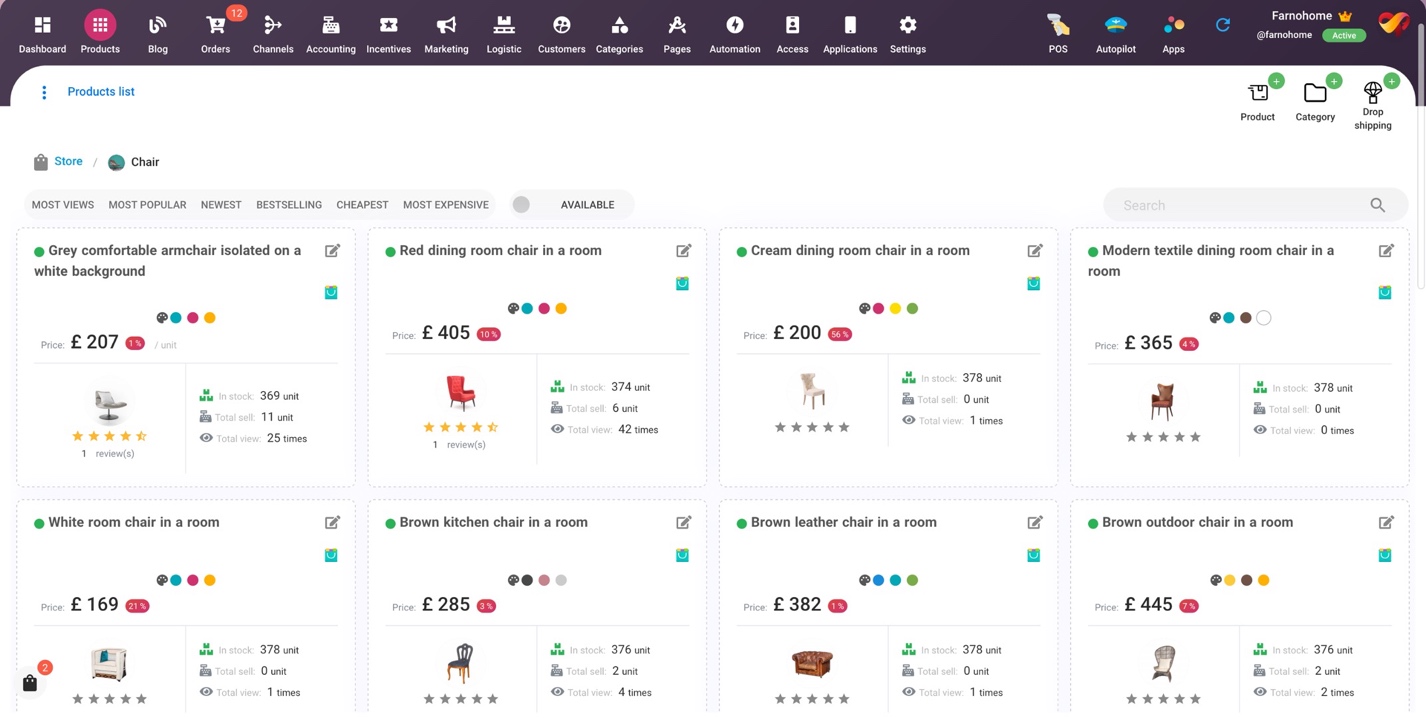
Task: Open Orders with the 12 badge
Action: coord(215,33)
